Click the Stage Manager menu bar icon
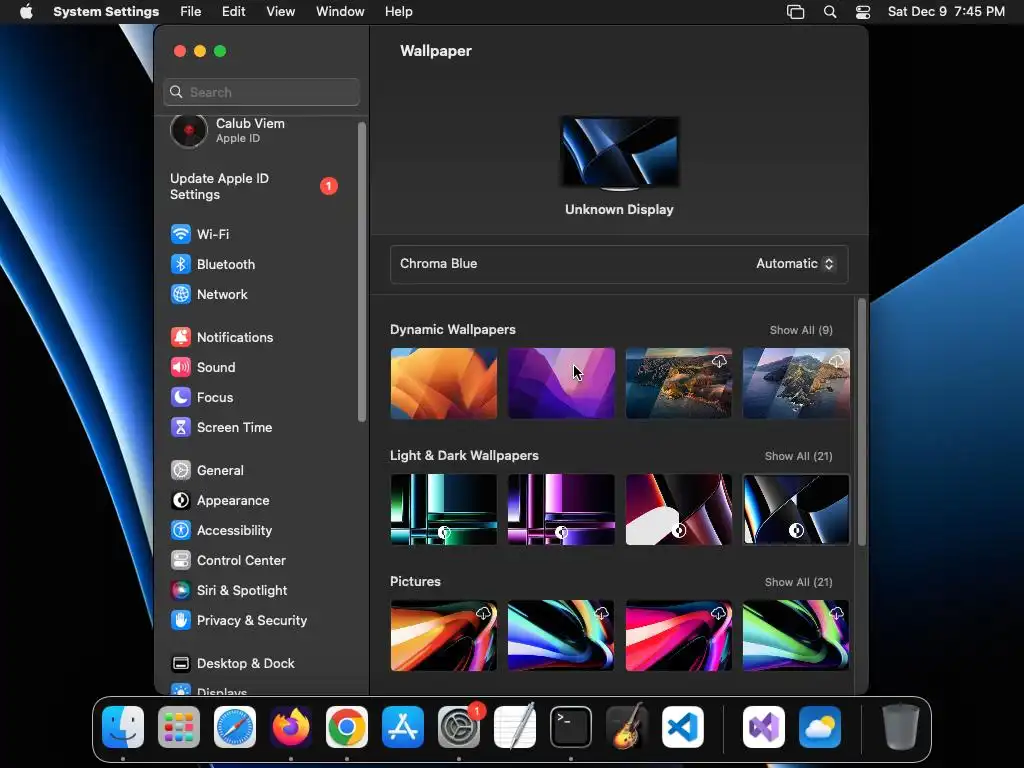Image resolution: width=1024 pixels, height=768 pixels. click(x=795, y=12)
